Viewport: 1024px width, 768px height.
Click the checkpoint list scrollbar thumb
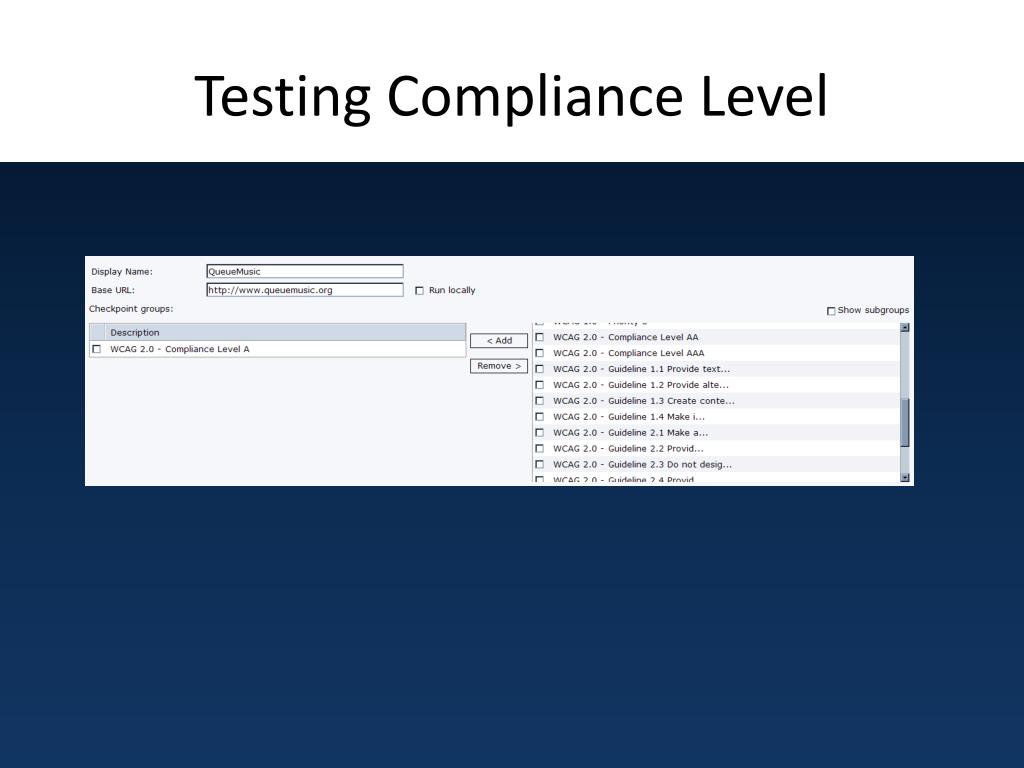point(904,423)
